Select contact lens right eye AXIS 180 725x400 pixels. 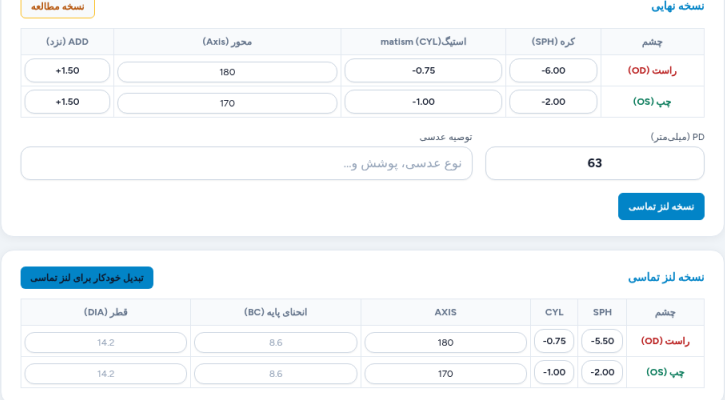(x=445, y=343)
